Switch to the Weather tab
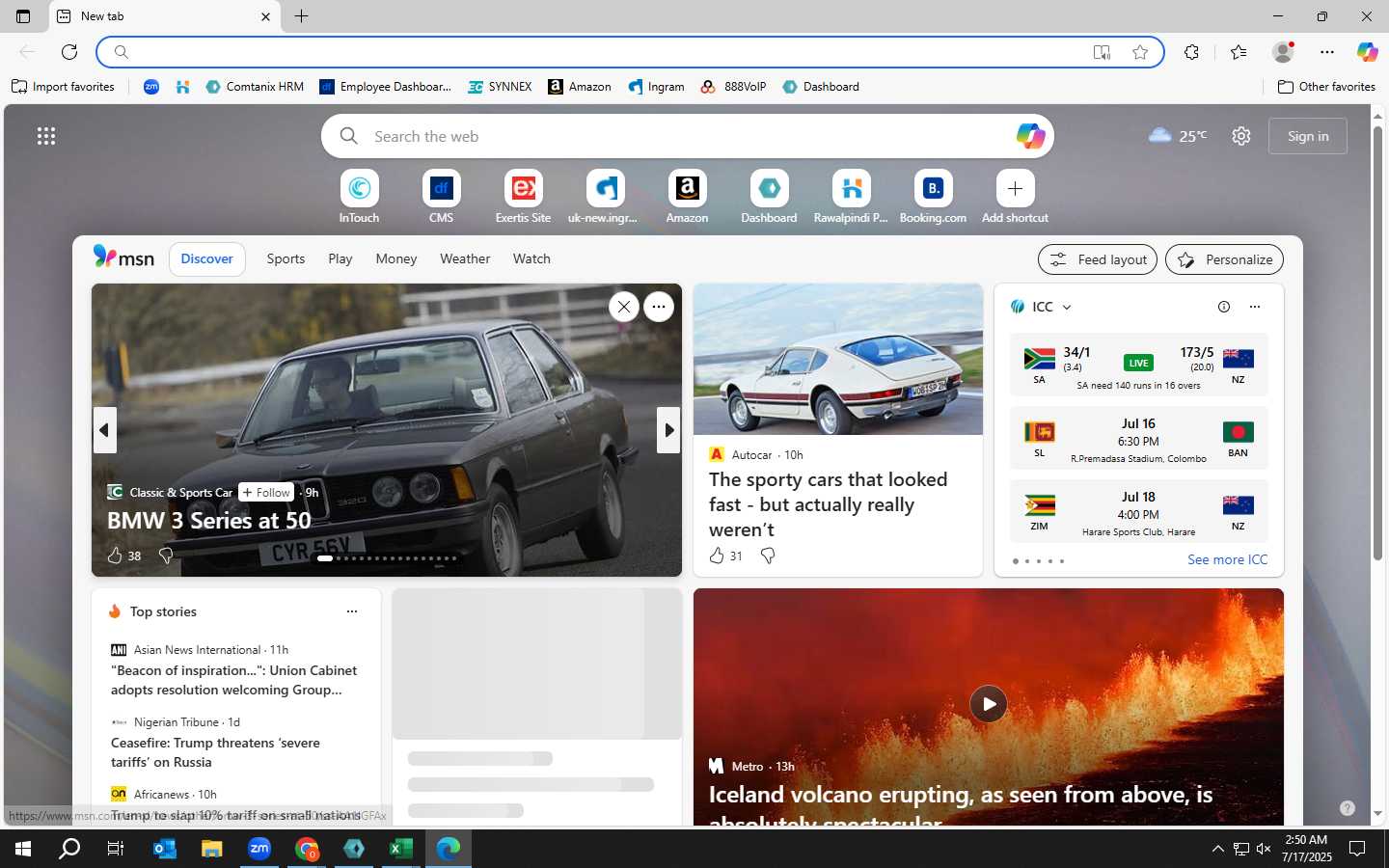The image size is (1389, 868). 465,258
